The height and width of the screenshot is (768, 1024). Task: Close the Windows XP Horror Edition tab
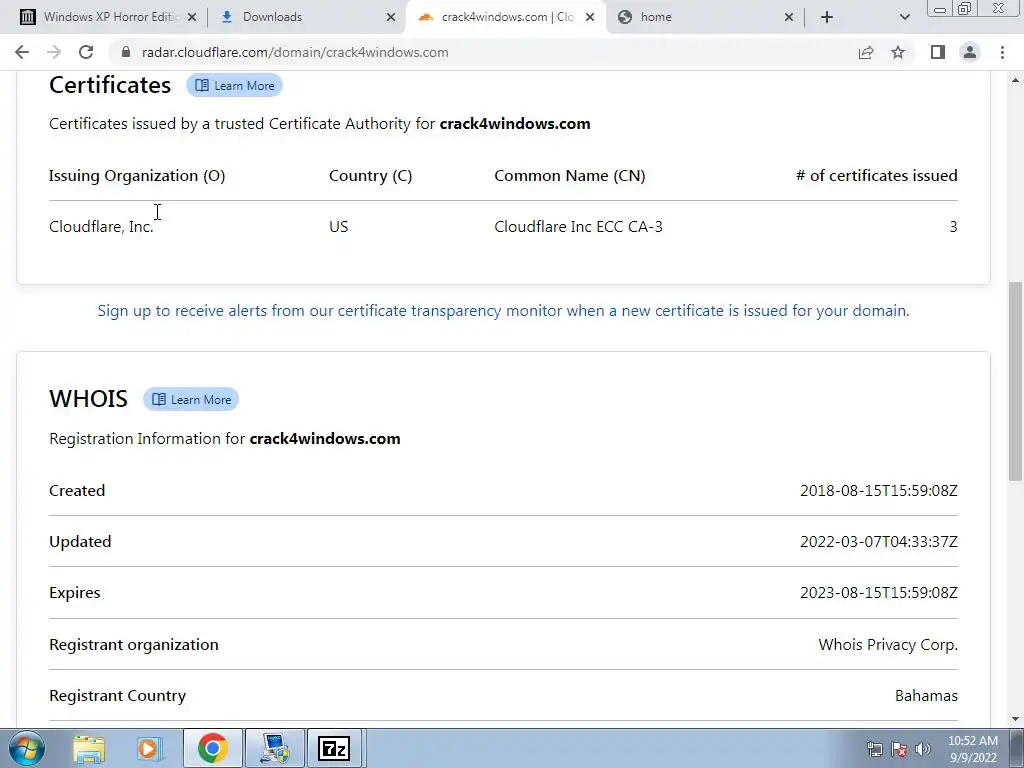192,18
